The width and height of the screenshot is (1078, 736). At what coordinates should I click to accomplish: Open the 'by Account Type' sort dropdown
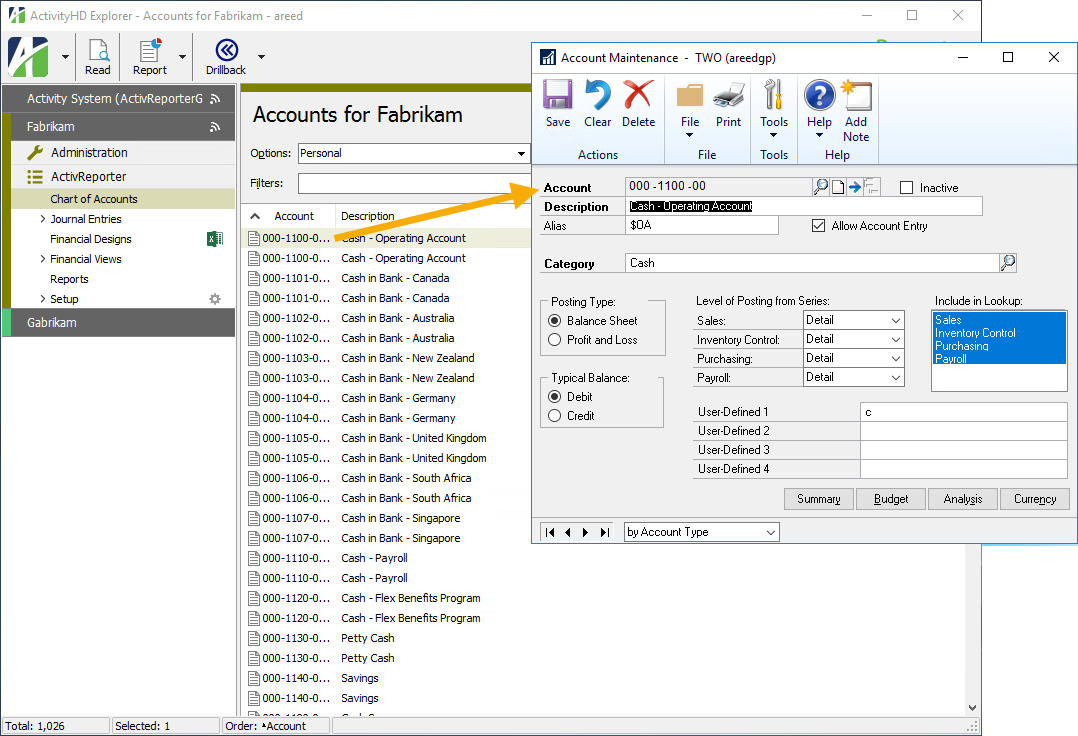pyautogui.click(x=771, y=532)
